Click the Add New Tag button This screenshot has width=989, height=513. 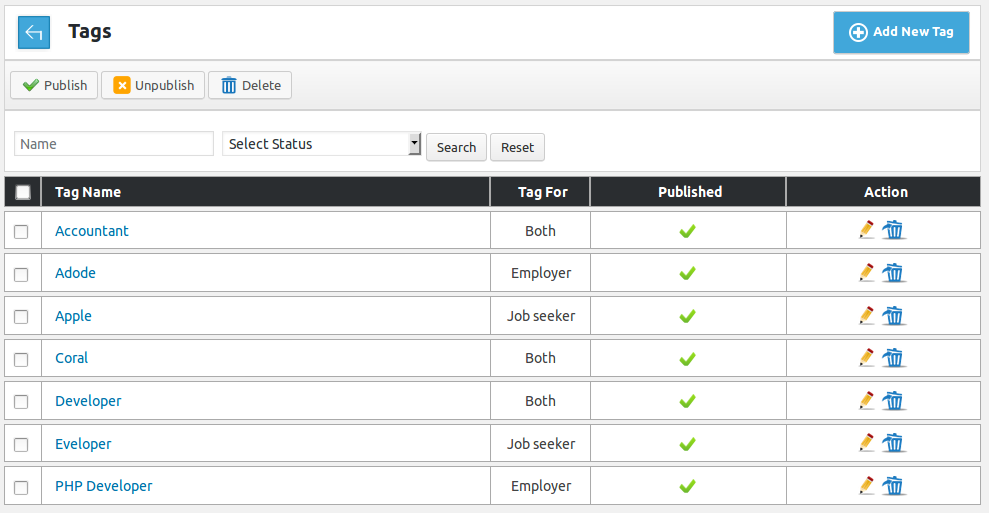[x=901, y=32]
